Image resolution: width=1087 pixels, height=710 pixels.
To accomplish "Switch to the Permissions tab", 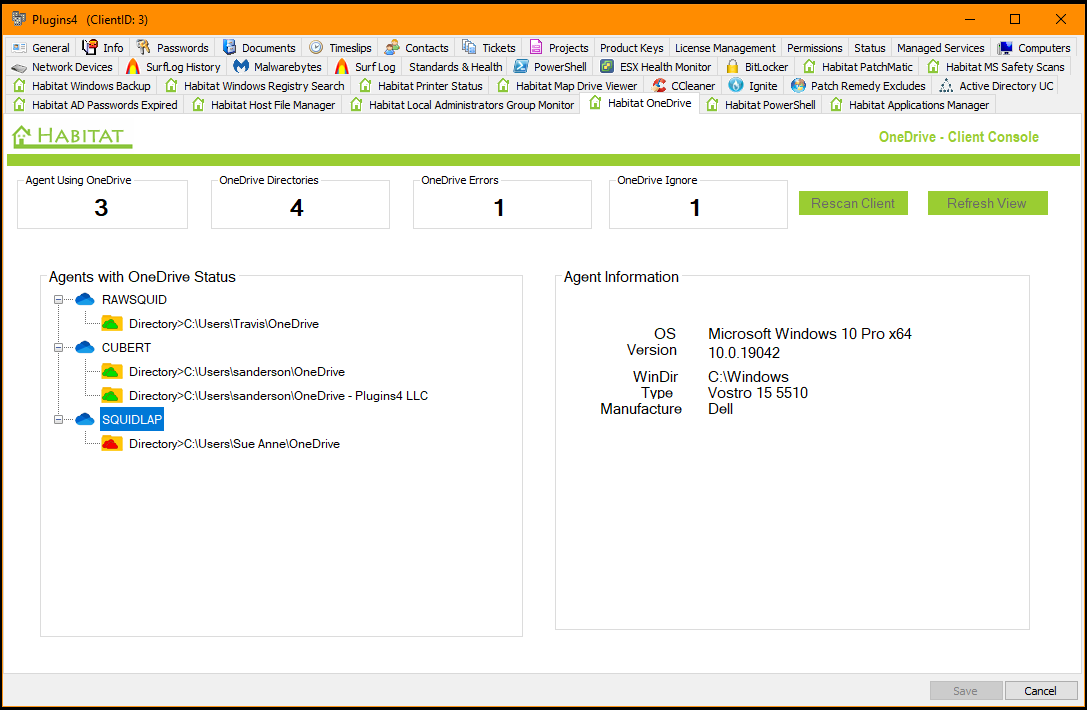I will pos(815,48).
